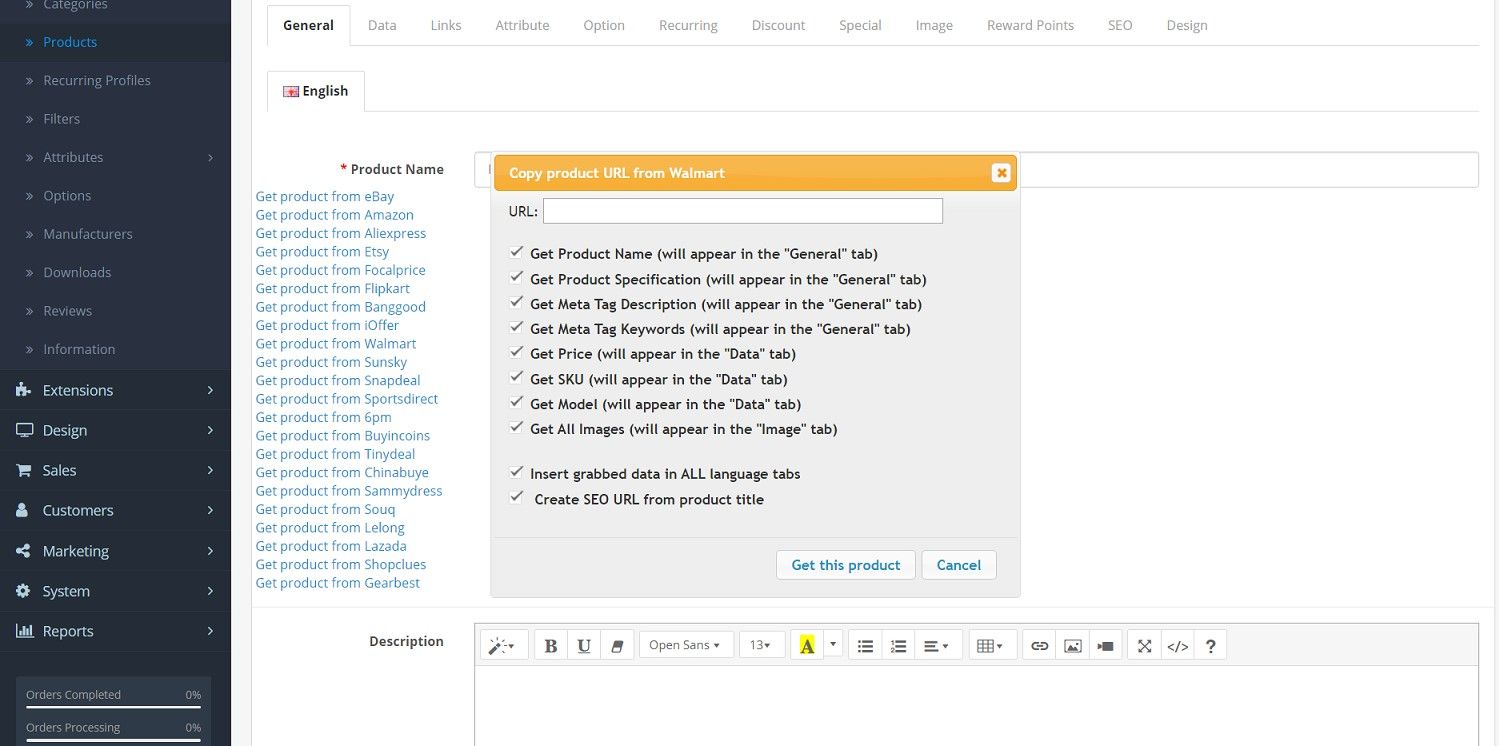Switch to the Data tab

(x=382, y=25)
